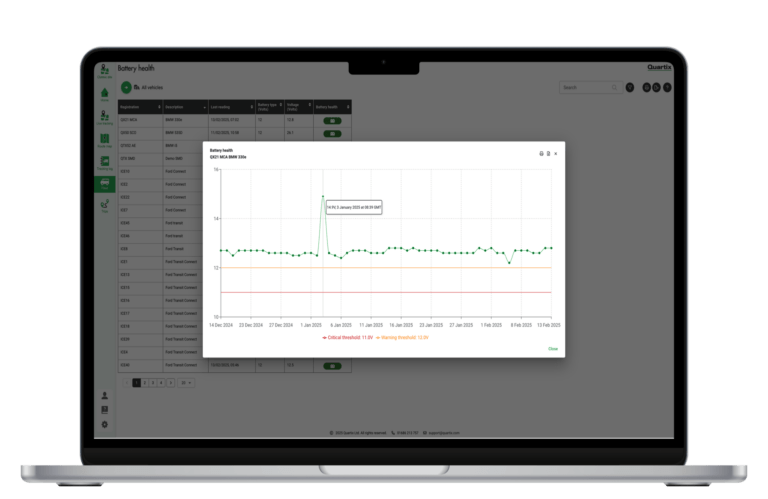The image size is (768, 499).
Task: Go to next page with arrow
Action: point(170,383)
